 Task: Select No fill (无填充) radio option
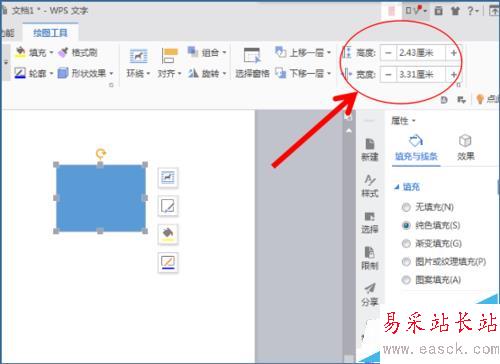(406, 207)
